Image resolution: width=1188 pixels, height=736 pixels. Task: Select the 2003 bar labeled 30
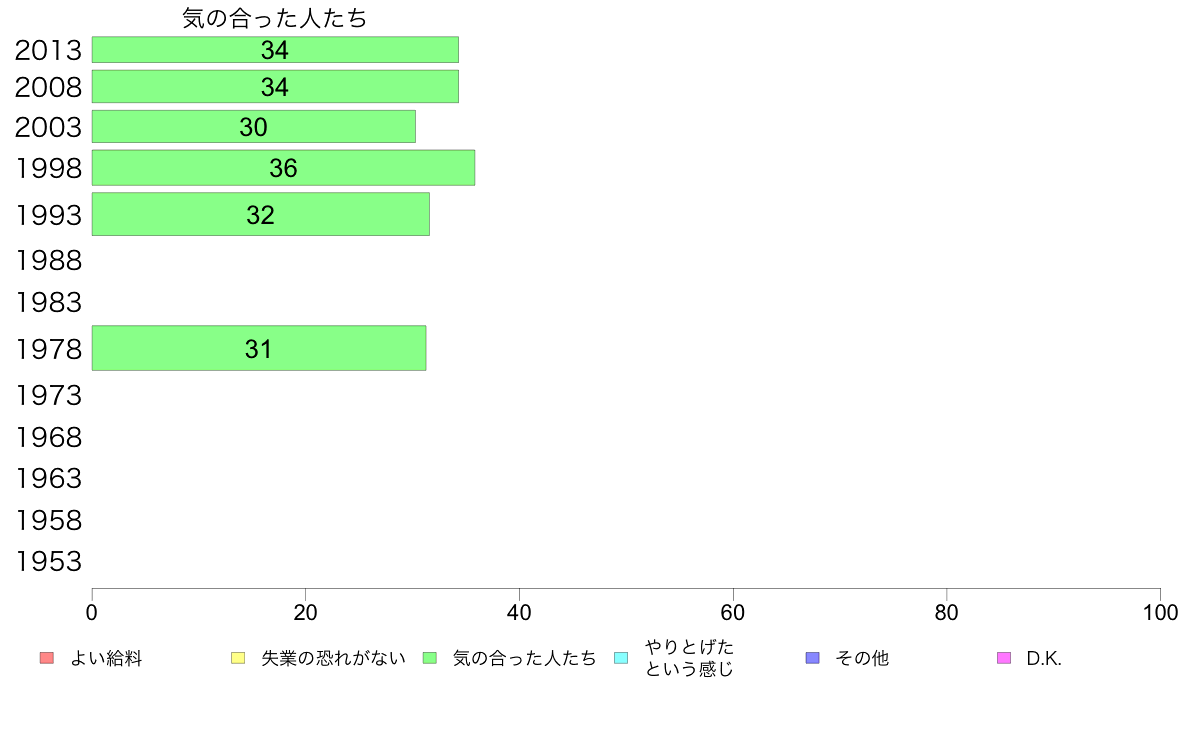[x=254, y=127]
